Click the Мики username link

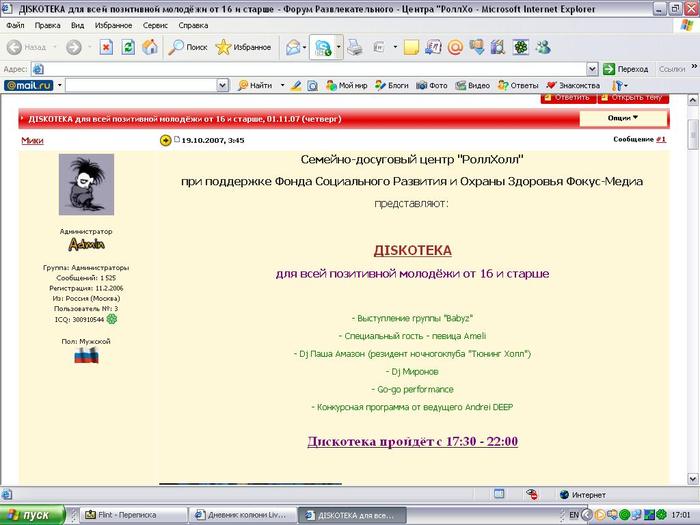(x=32, y=140)
